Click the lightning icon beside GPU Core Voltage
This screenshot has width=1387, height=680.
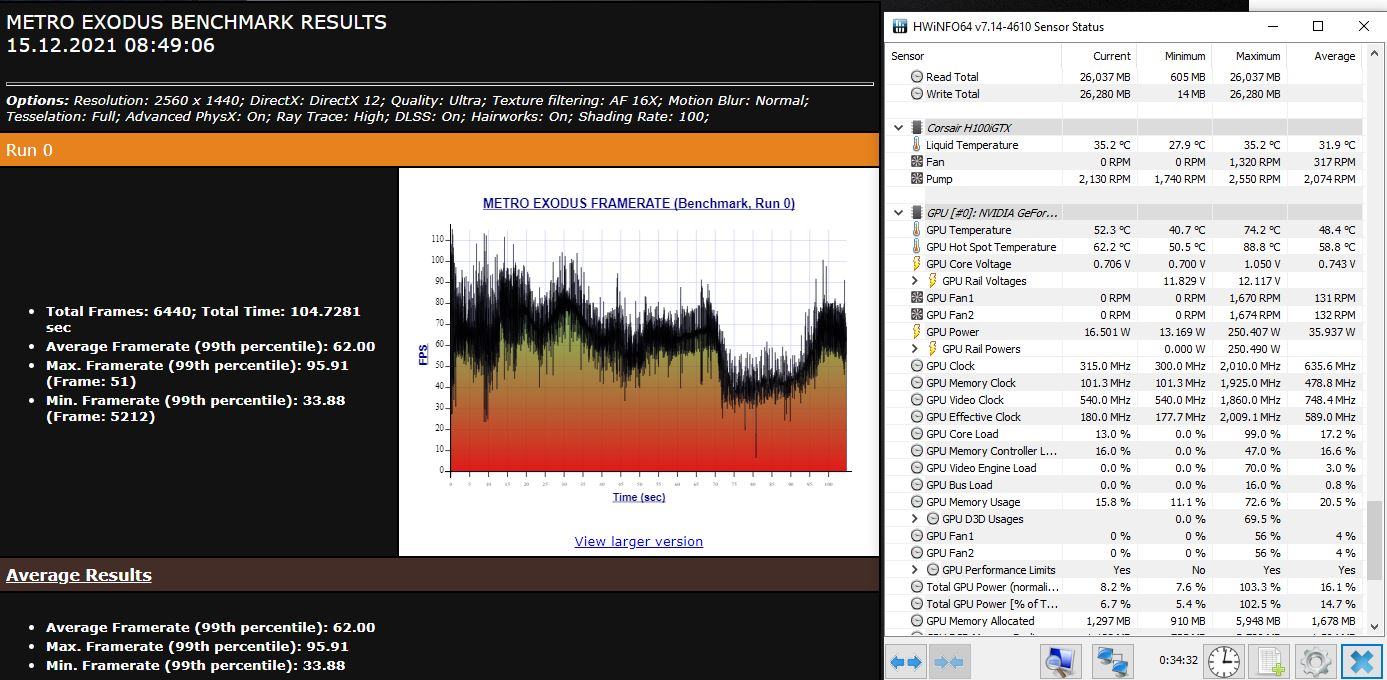[917, 264]
